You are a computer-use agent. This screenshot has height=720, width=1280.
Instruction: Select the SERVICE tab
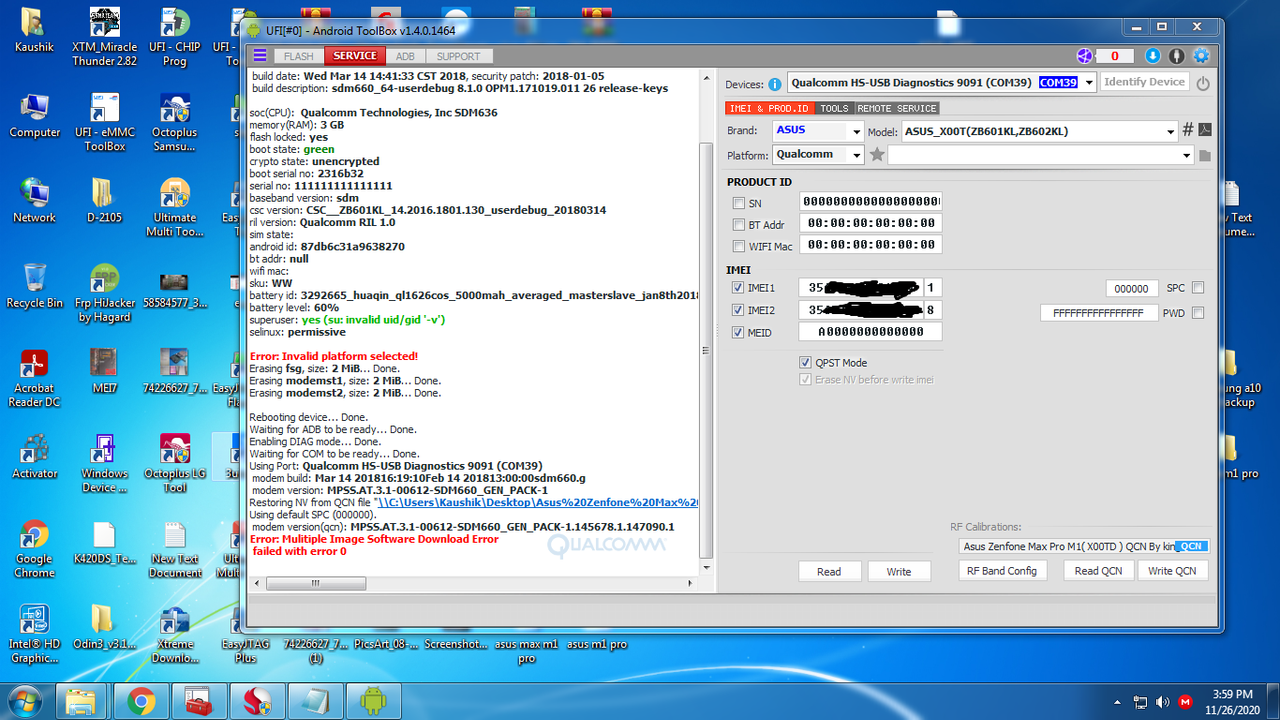355,56
